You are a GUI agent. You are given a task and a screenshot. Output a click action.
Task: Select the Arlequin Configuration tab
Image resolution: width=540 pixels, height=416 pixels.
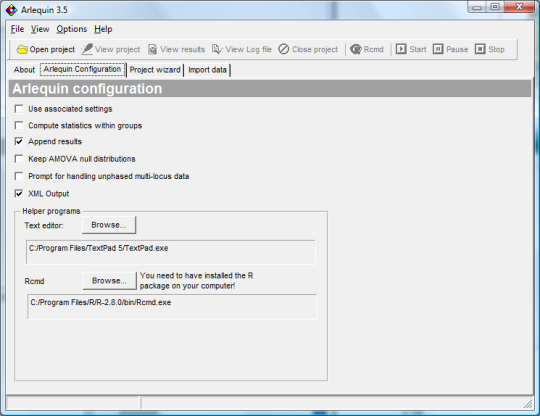[x=83, y=70]
